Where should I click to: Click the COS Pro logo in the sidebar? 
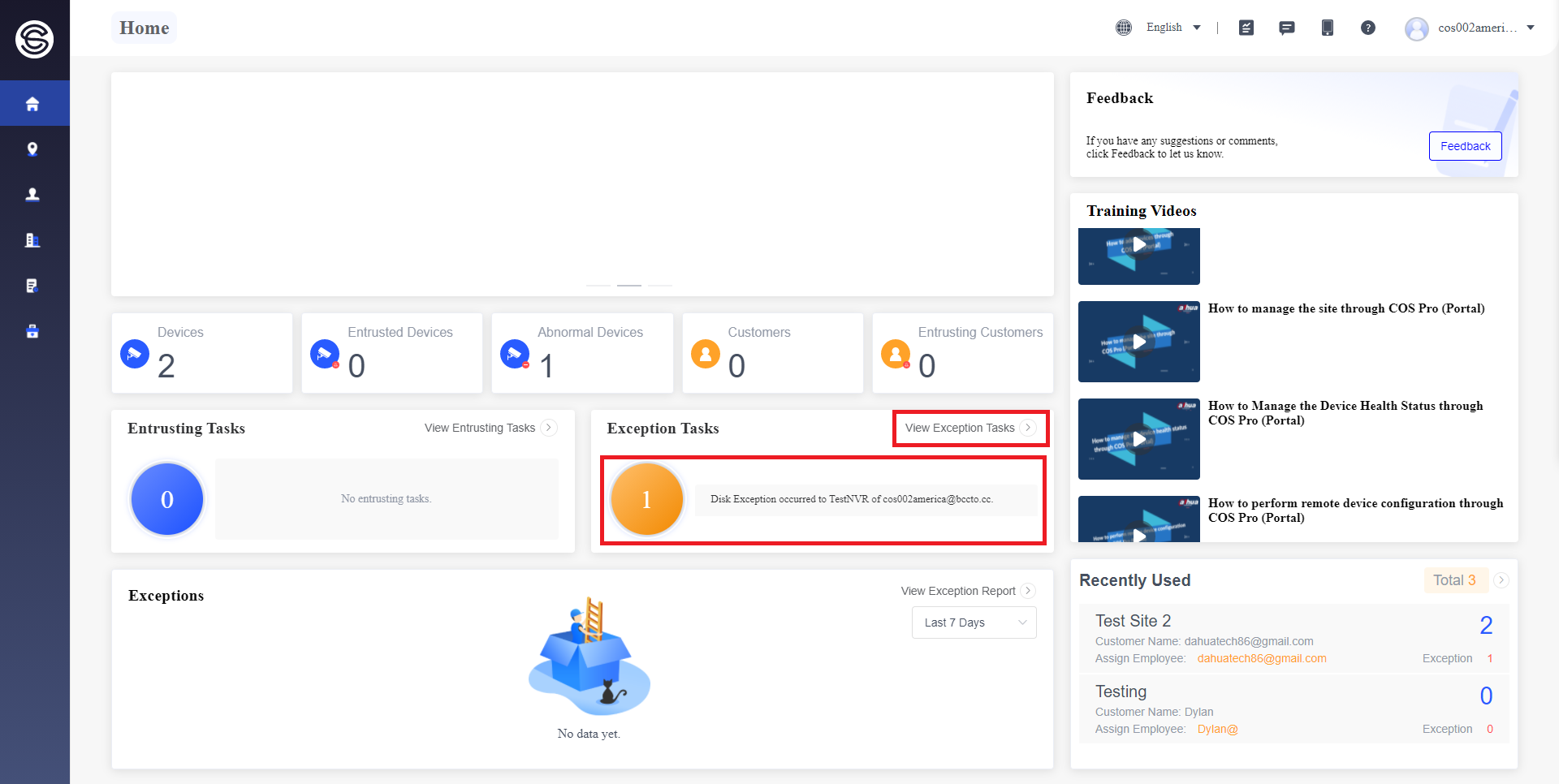[34, 39]
